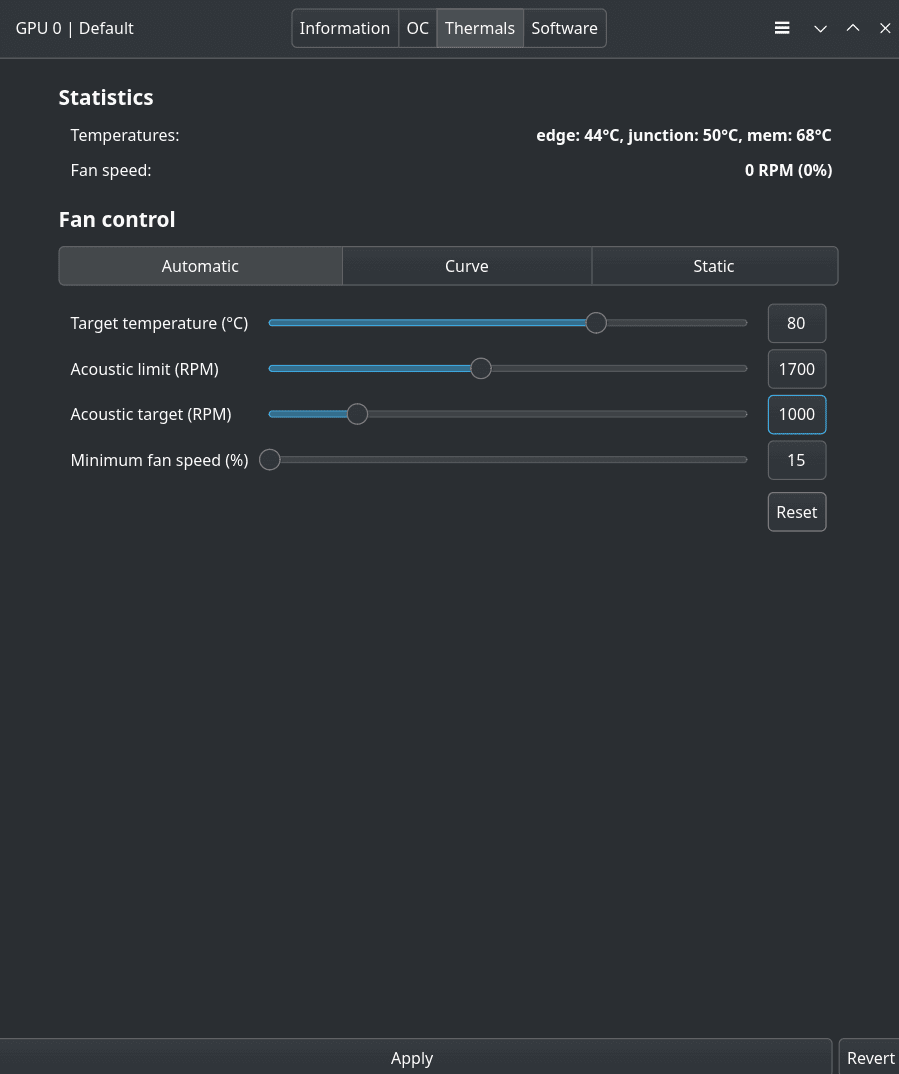The image size is (899, 1074).
Task: Switch to Curve fan control mode
Action: 466,266
